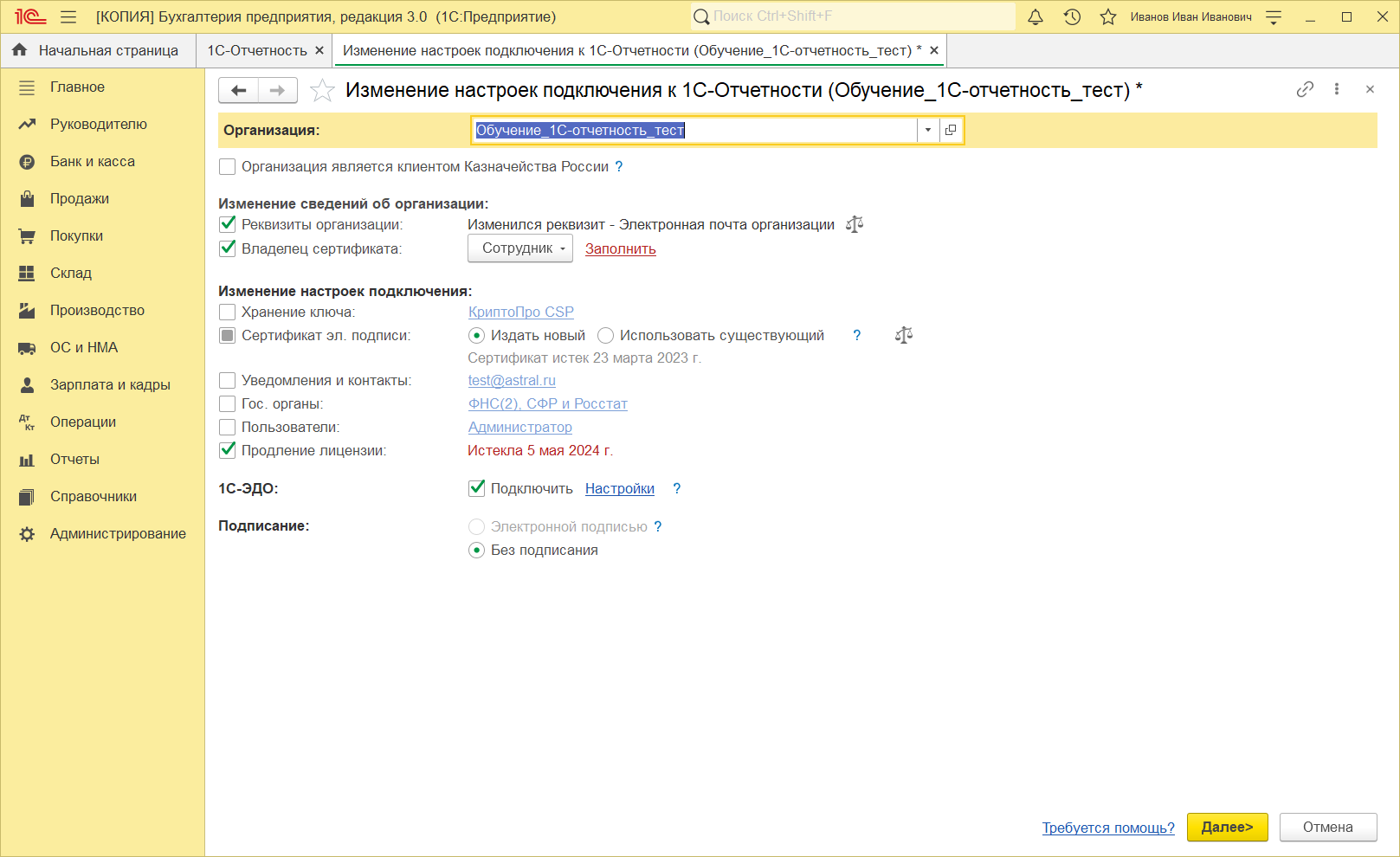Close the form with X icon
The image size is (1400, 857).
pyautogui.click(x=1370, y=89)
